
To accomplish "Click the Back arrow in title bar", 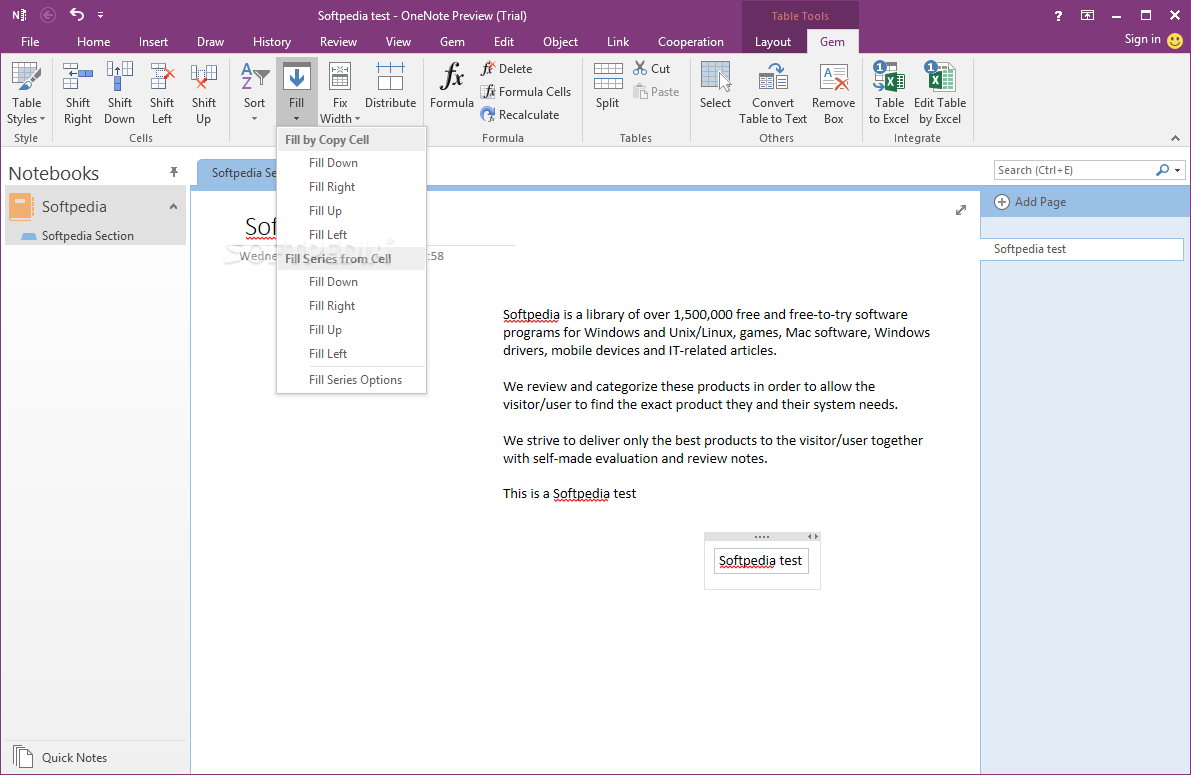I will (x=47, y=14).
